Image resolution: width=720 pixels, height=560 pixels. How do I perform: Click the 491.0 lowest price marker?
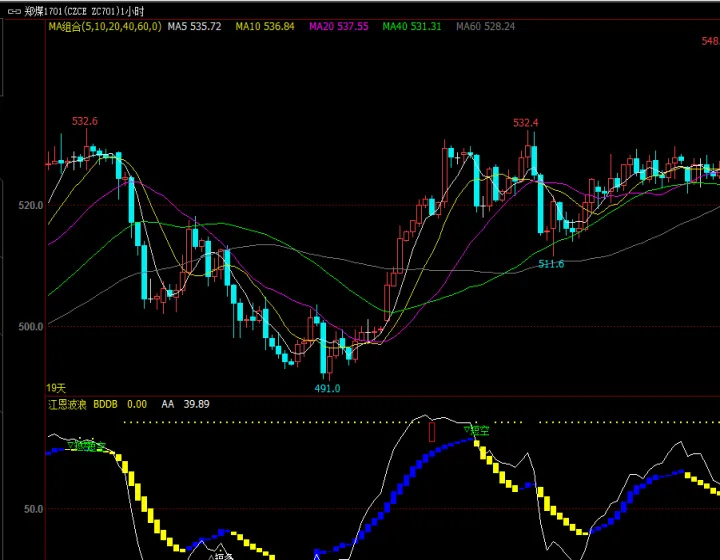pyautogui.click(x=328, y=388)
